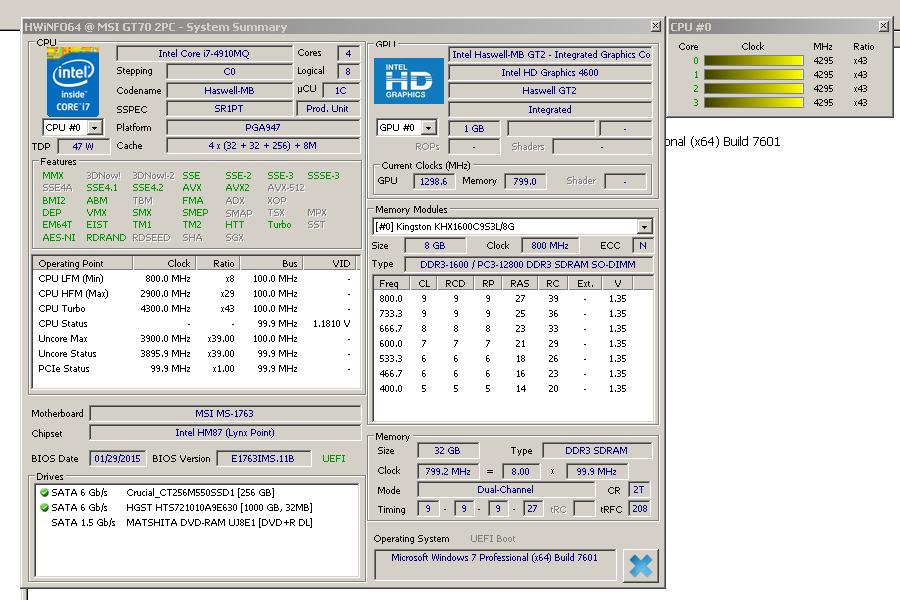900x600 pixels.
Task: Click the Bus column header
Action: [x=271, y=264]
